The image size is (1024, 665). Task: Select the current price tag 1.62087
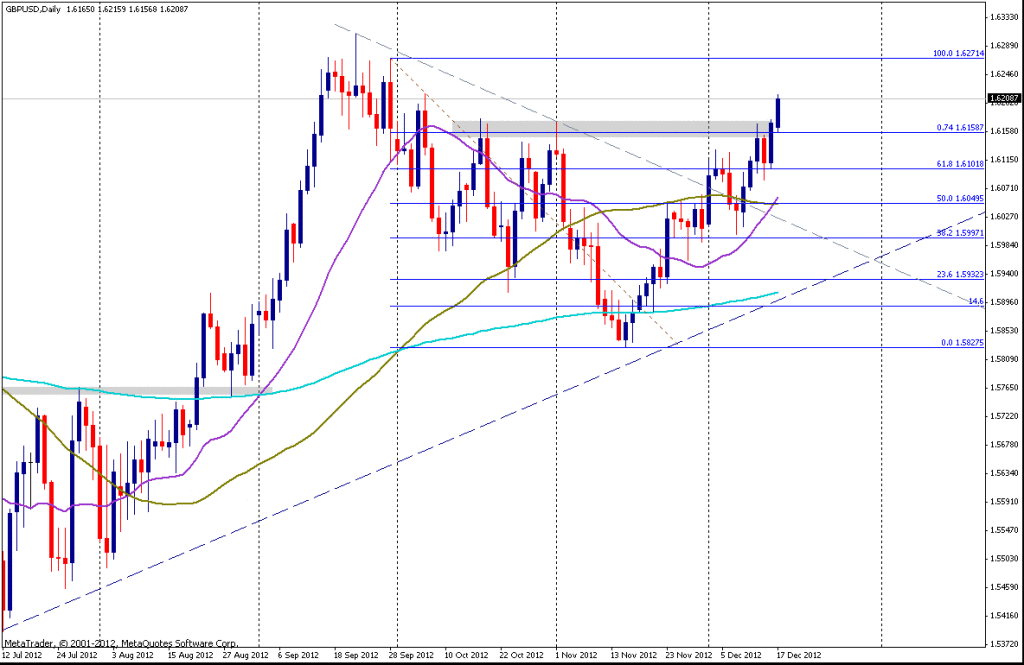[x=1003, y=98]
